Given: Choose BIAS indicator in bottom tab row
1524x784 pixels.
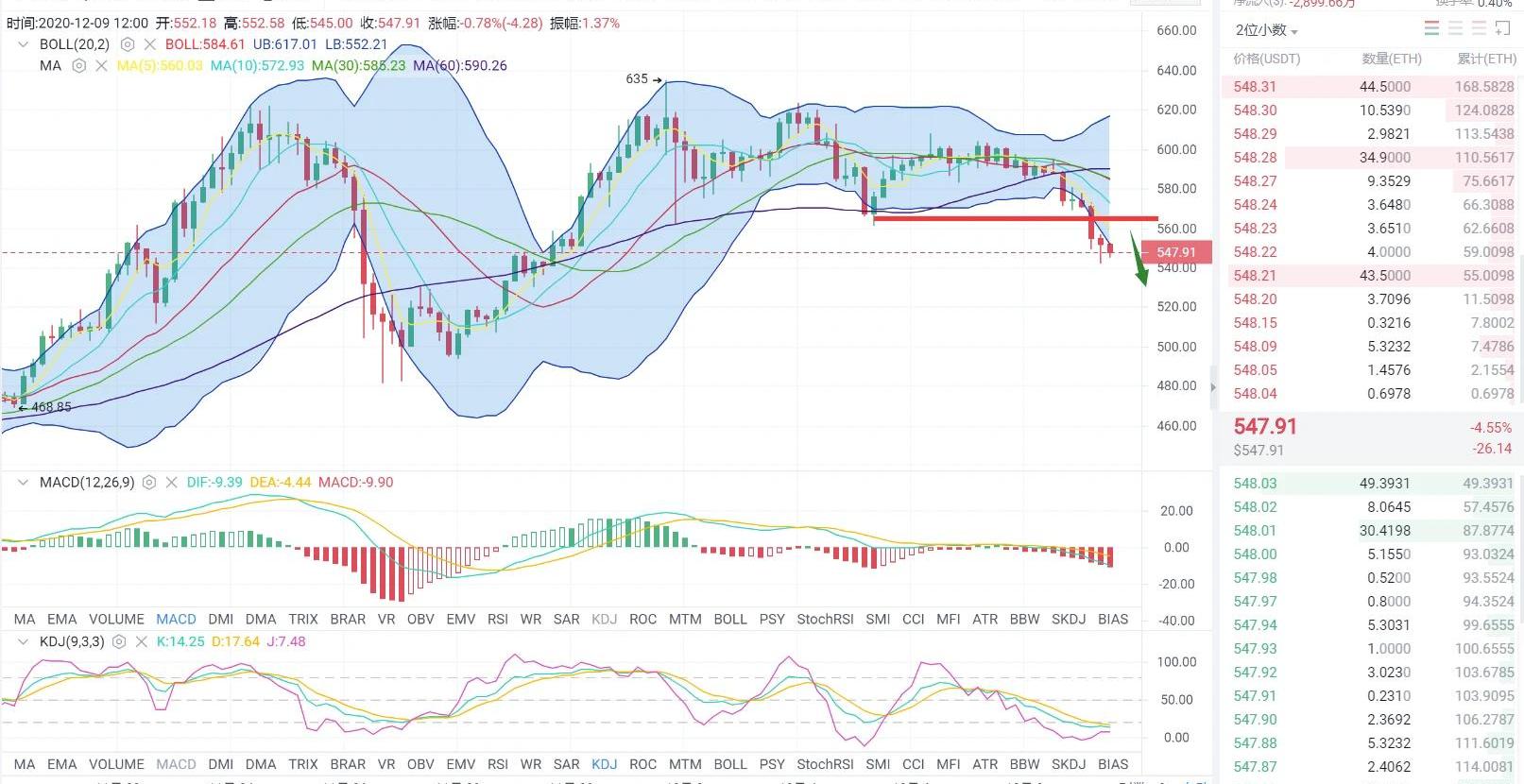Looking at the screenshot, I should (x=1113, y=764).
